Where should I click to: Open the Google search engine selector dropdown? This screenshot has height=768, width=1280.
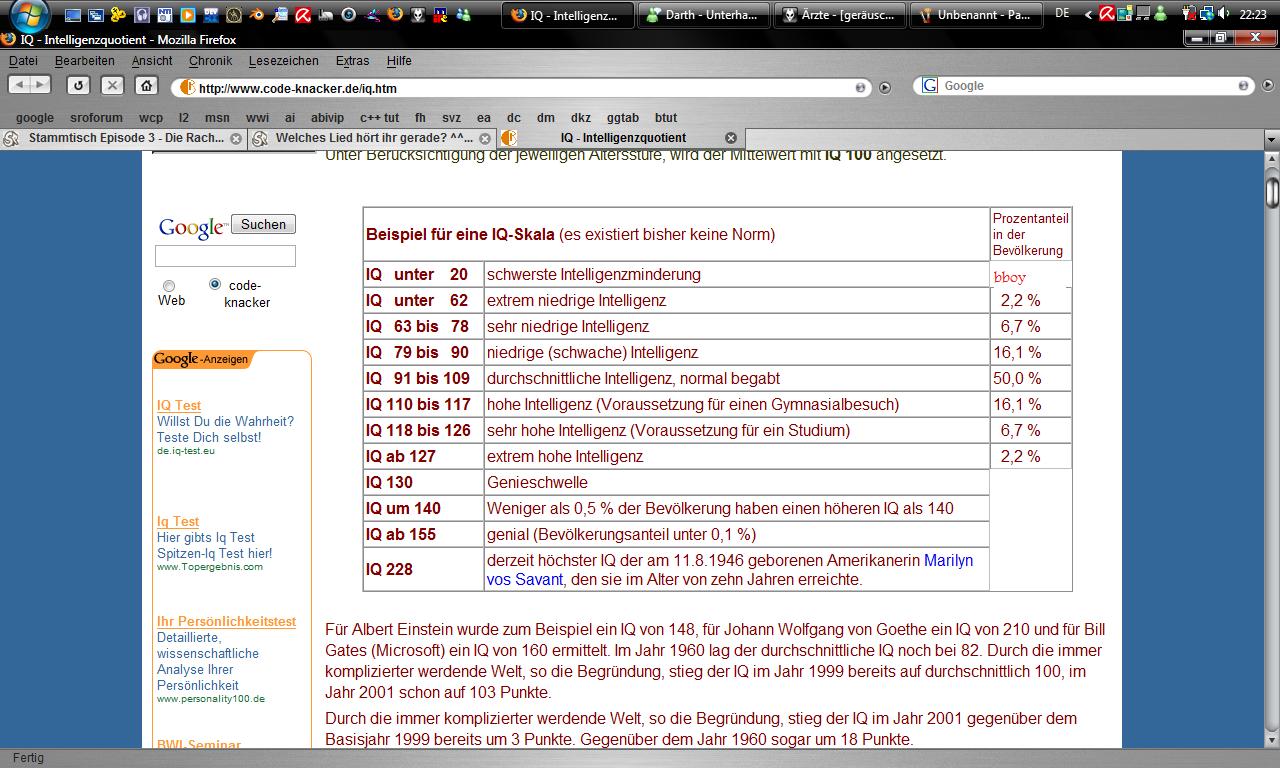930,86
